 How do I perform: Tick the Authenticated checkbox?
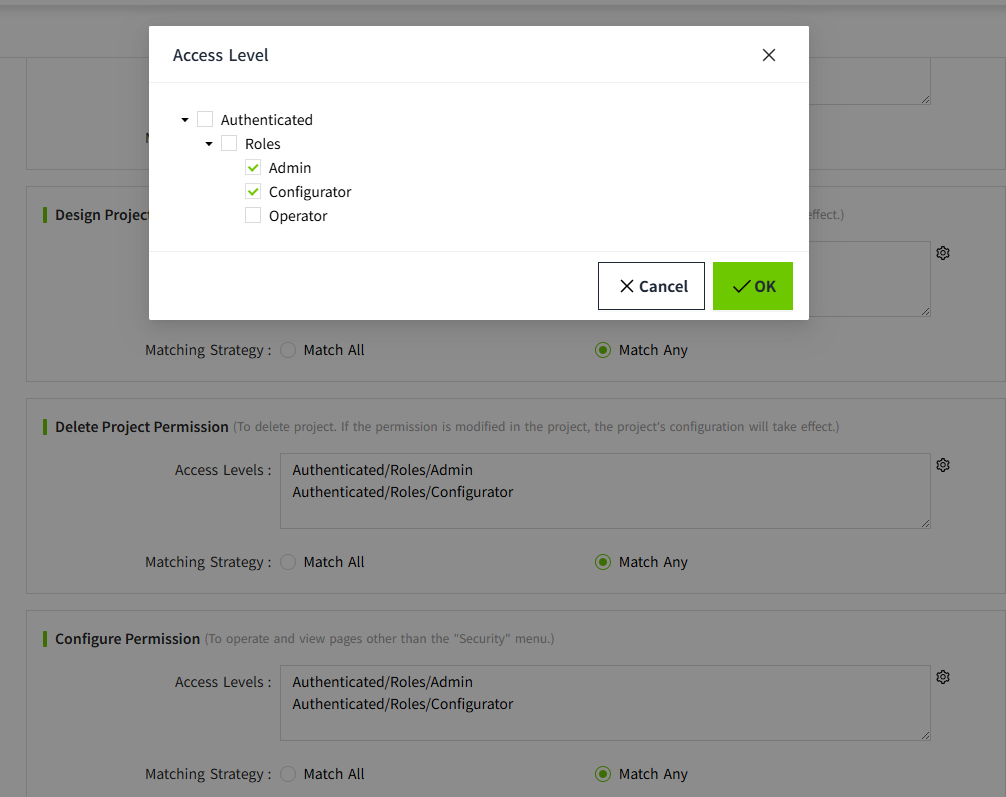(x=205, y=120)
